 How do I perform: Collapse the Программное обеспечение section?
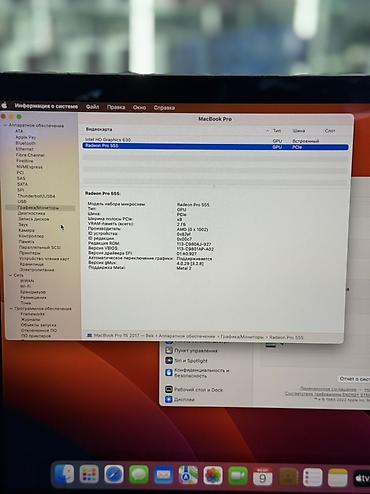tap(11, 309)
